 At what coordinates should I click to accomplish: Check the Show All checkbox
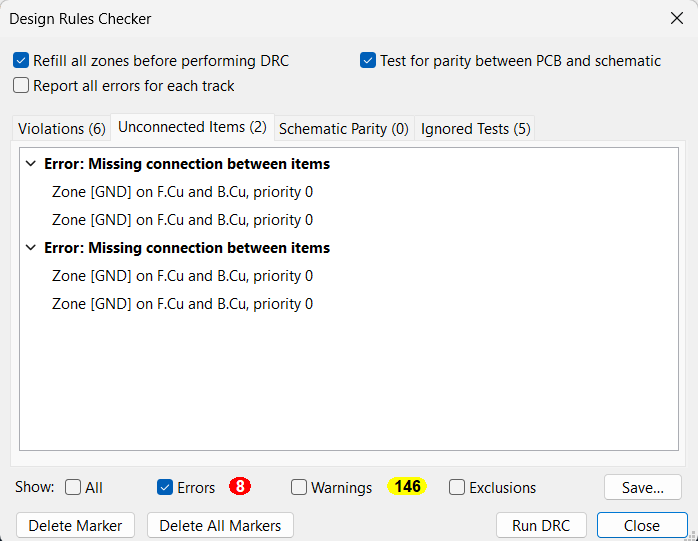[73, 488]
